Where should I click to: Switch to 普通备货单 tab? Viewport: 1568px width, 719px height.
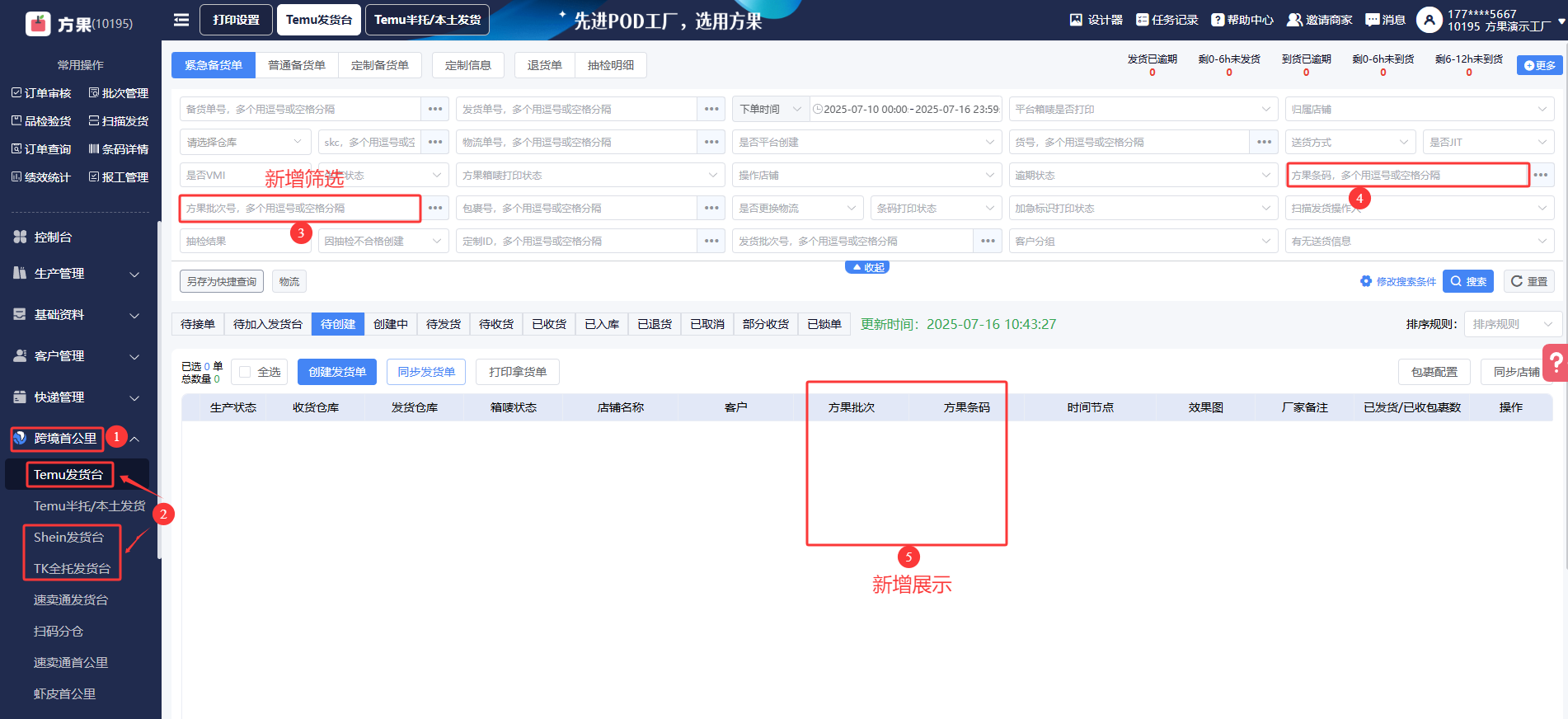(297, 65)
